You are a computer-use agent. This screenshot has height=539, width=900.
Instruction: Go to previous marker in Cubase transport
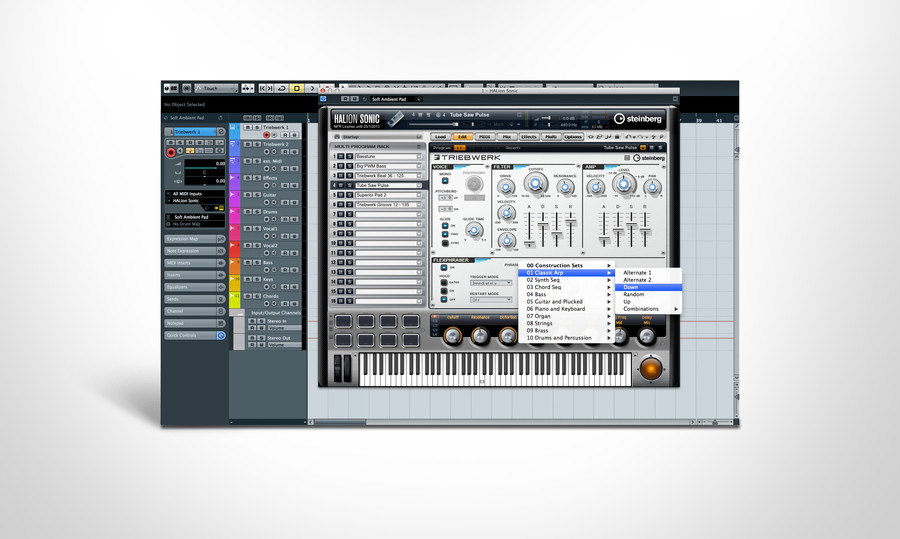(x=262, y=88)
